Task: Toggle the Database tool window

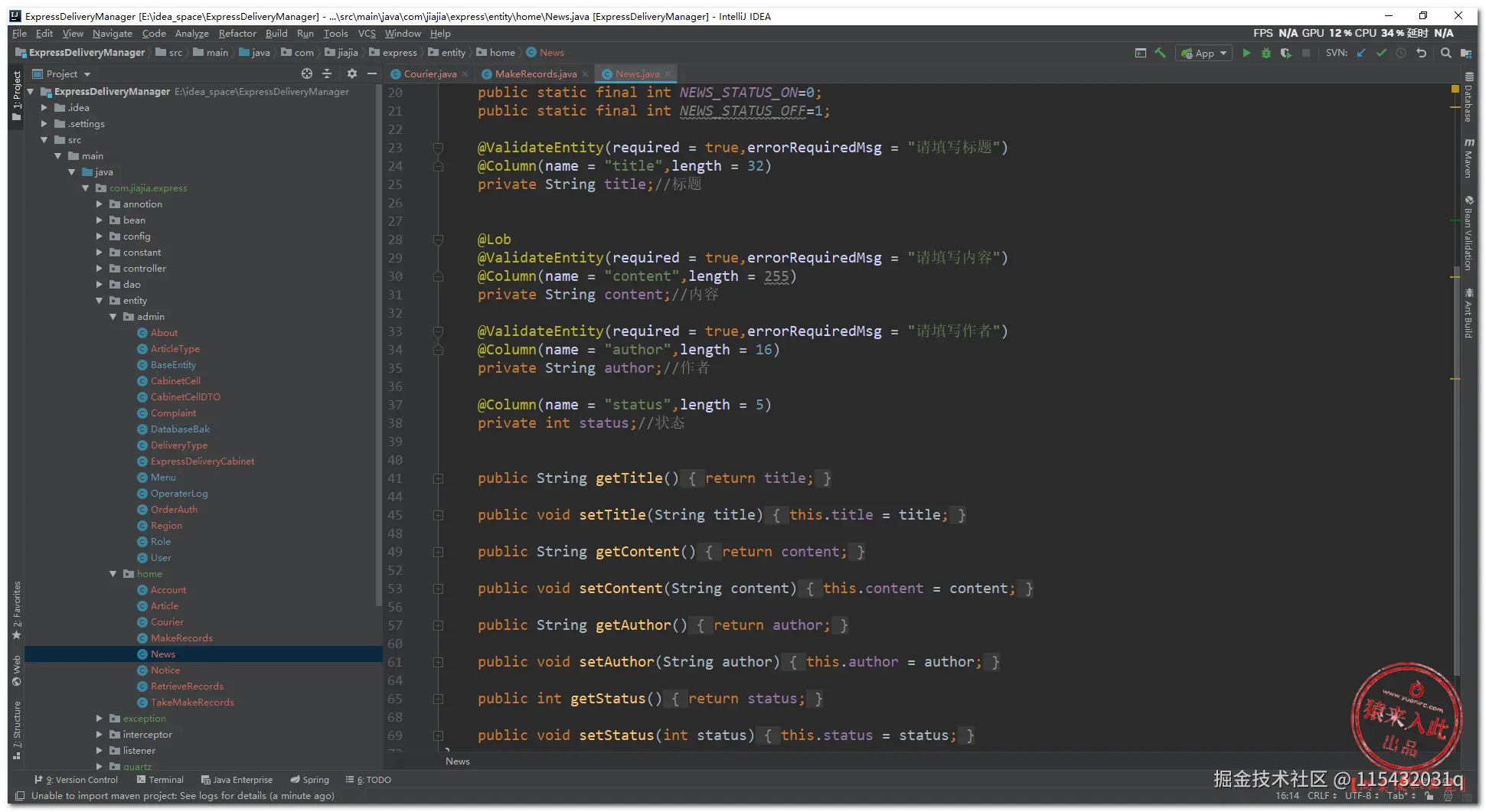Action: (x=1468, y=98)
